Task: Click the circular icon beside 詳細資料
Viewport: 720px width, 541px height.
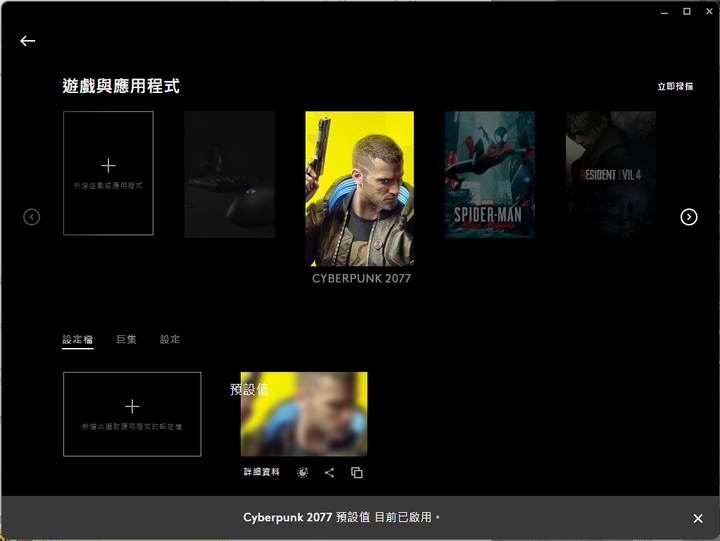Action: point(303,472)
